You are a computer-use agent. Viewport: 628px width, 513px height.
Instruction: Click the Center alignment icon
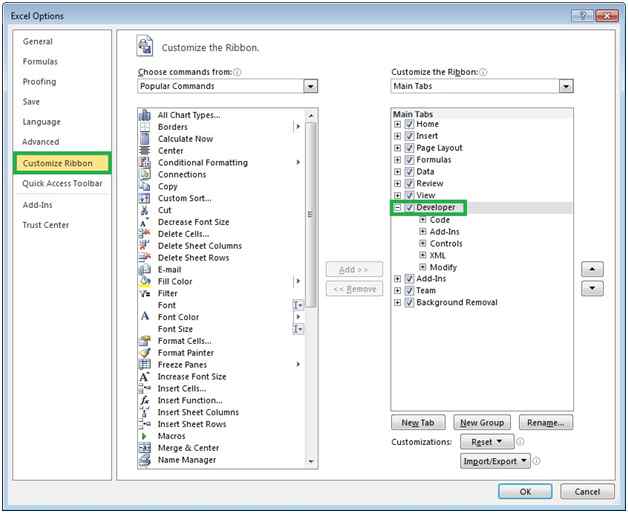click(145, 151)
